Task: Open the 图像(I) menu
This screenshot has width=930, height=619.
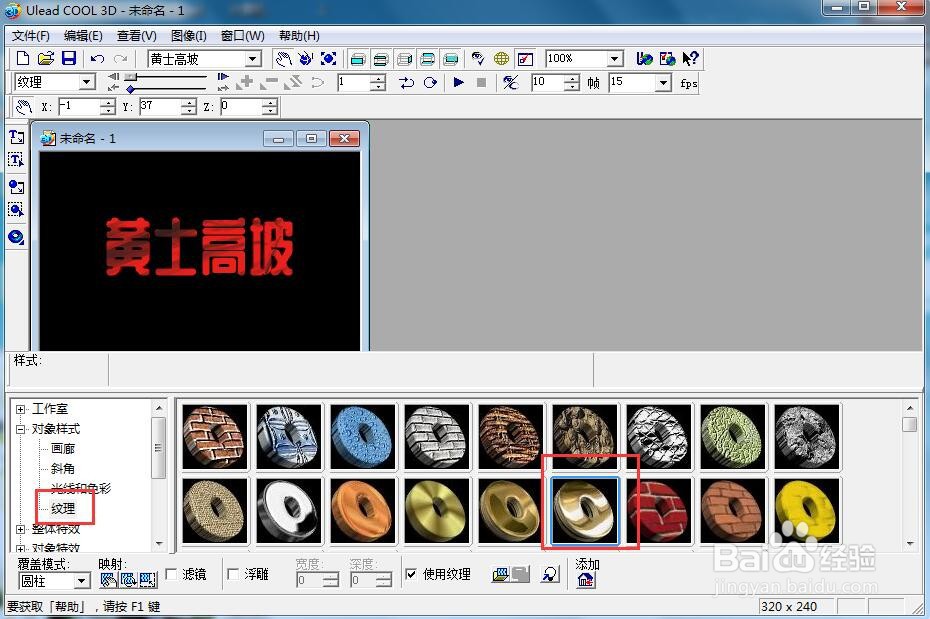Action: (x=189, y=36)
